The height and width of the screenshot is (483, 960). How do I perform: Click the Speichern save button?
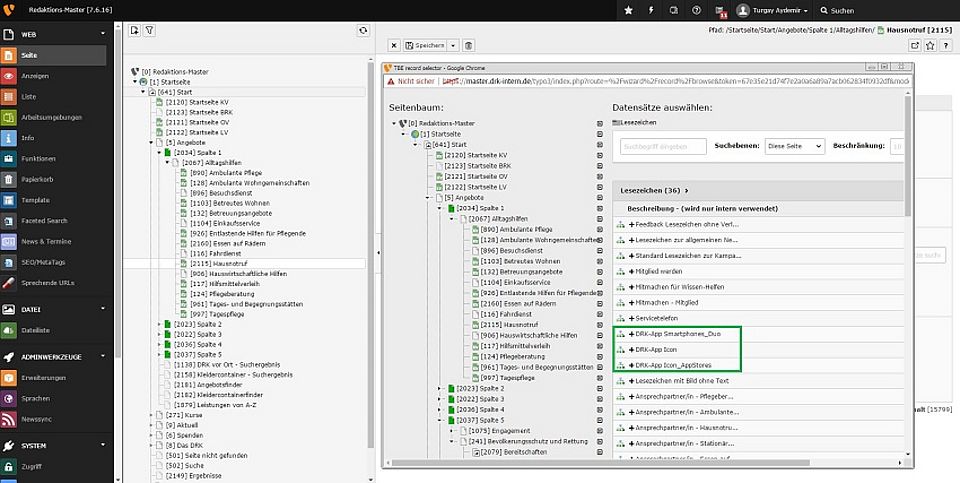click(426, 45)
